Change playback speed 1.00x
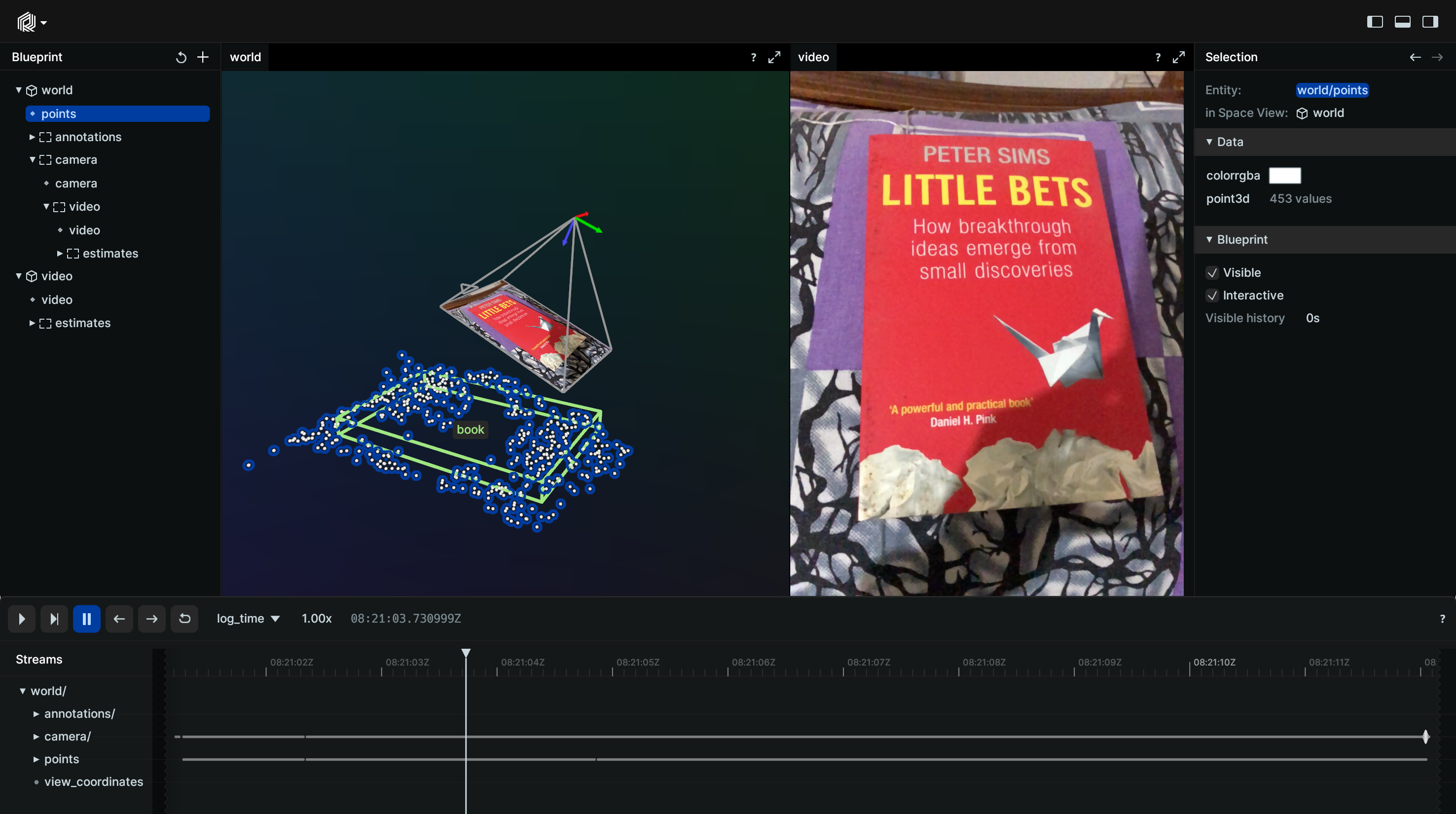This screenshot has height=814, width=1456. pyautogui.click(x=317, y=619)
